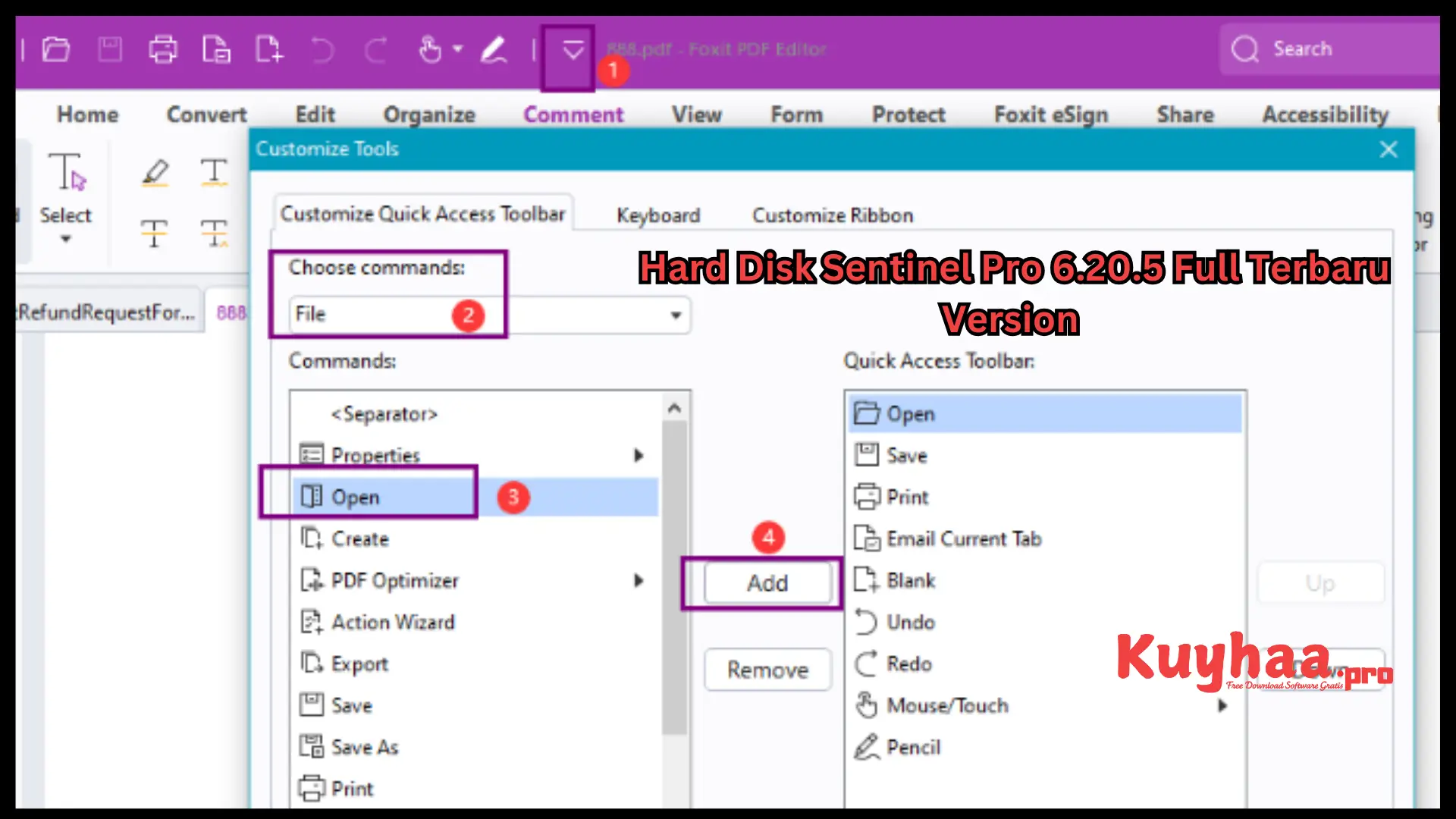The height and width of the screenshot is (819, 1456).
Task: Click the Commands list scrollbar thumb
Action: coord(674,579)
